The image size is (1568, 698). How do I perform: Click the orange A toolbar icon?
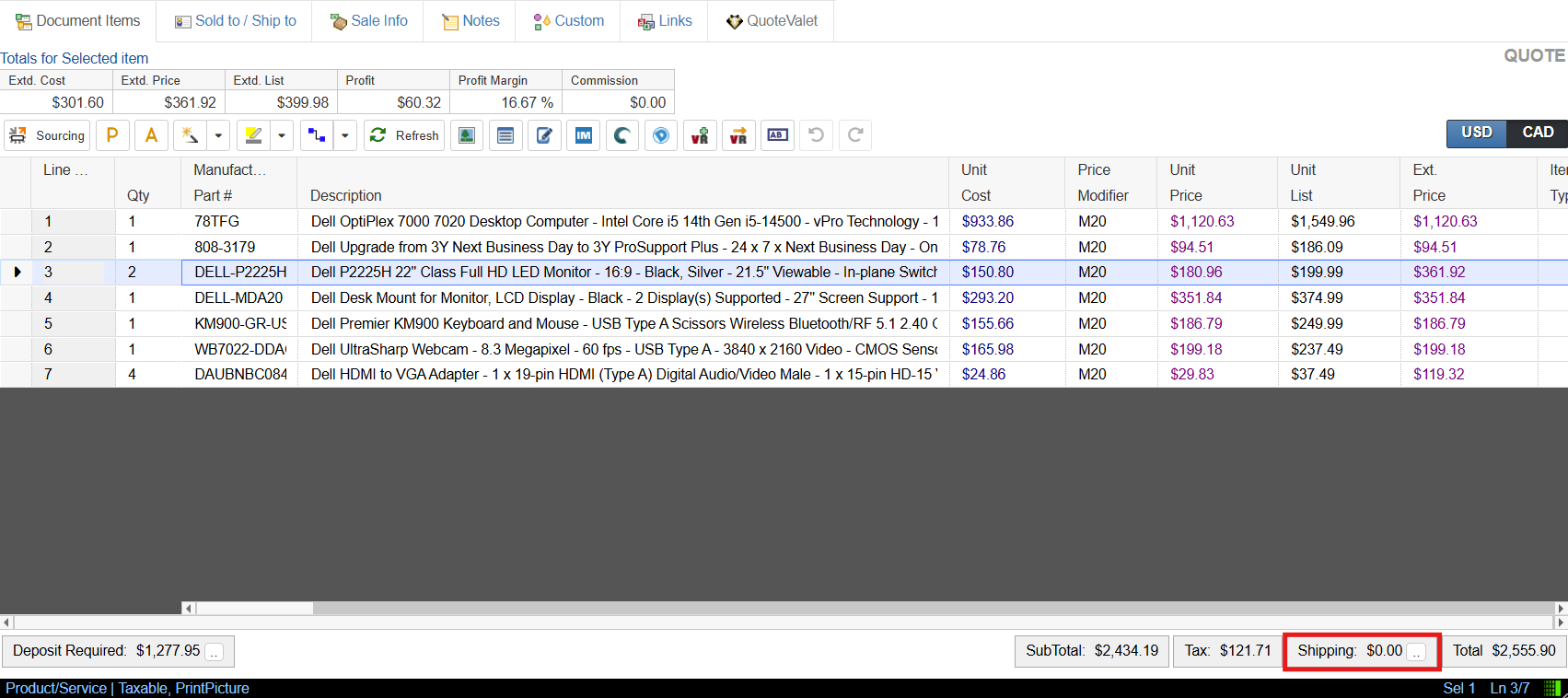(x=151, y=135)
